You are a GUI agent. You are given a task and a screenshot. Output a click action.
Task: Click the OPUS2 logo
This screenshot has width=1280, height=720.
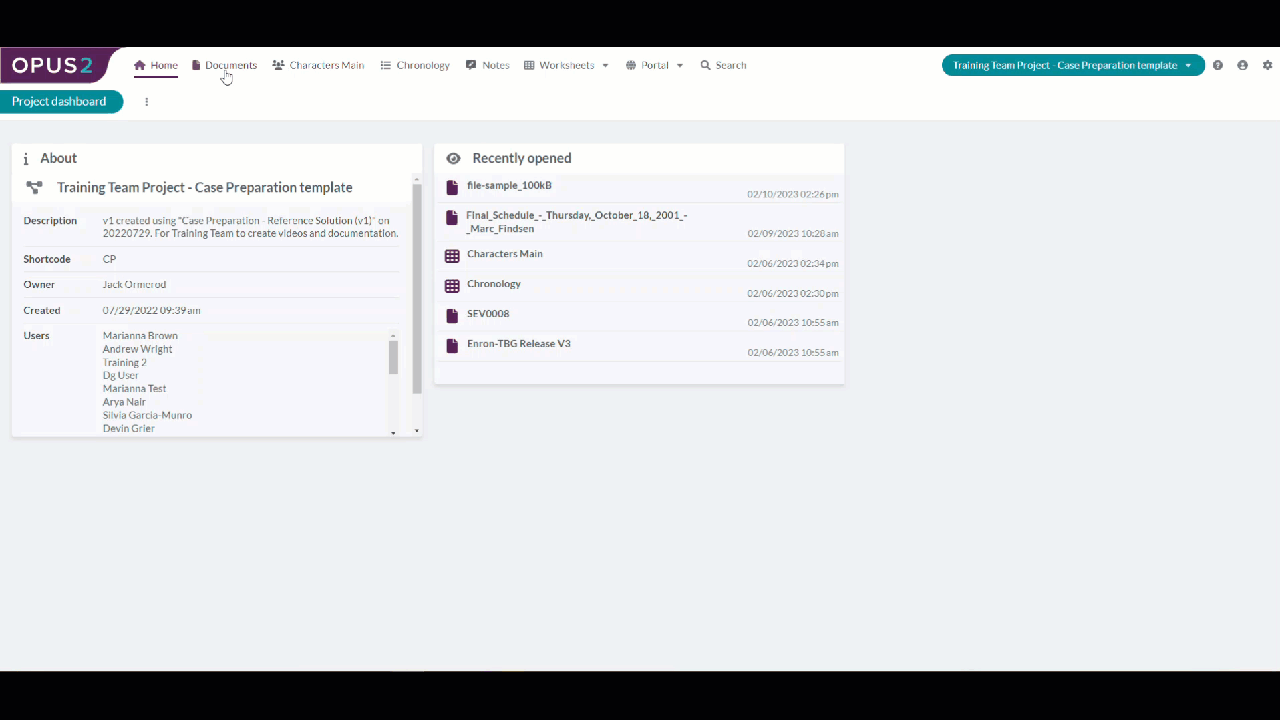click(x=52, y=65)
